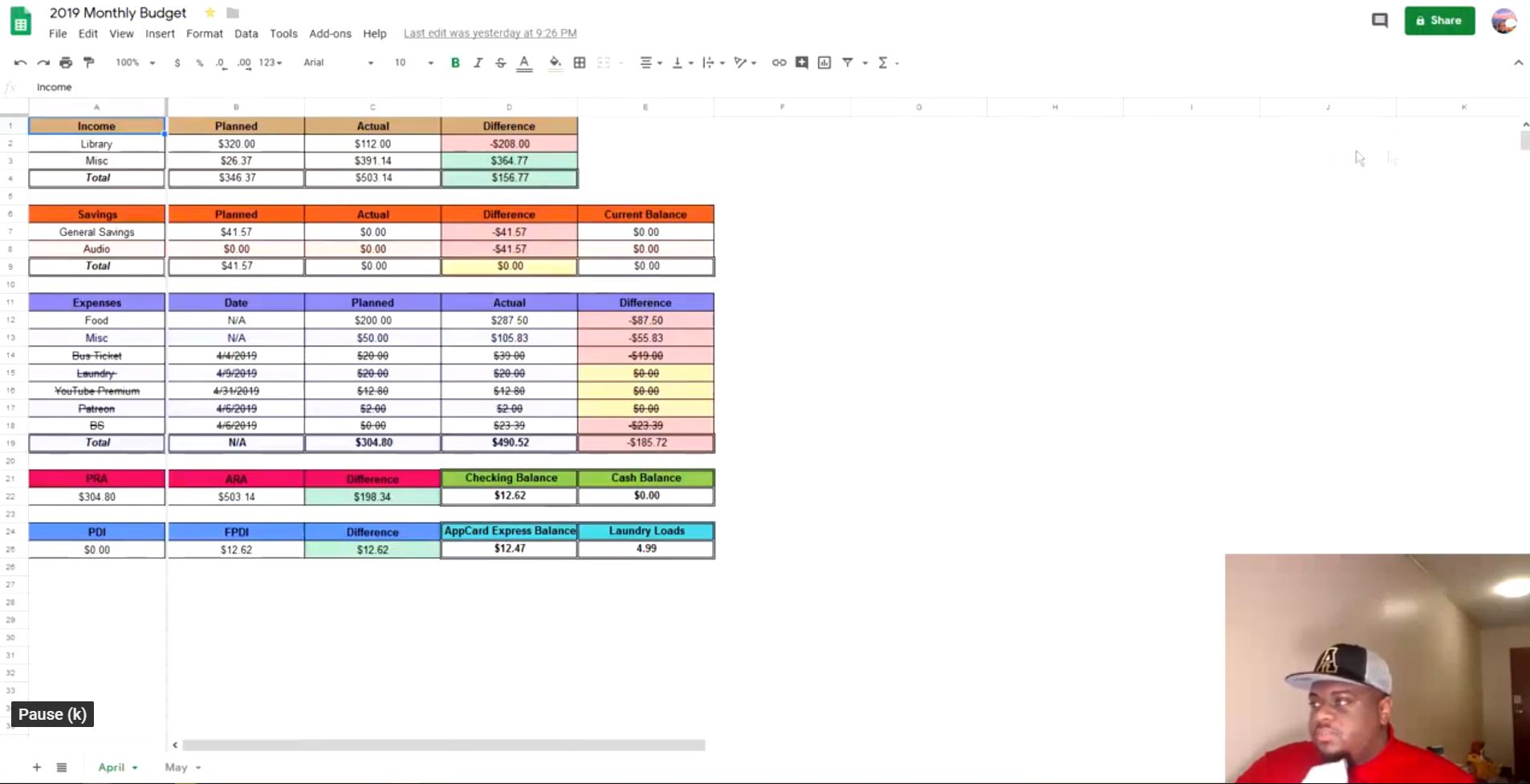The width and height of the screenshot is (1530, 784).
Task: Open the View menu
Action: (121, 34)
